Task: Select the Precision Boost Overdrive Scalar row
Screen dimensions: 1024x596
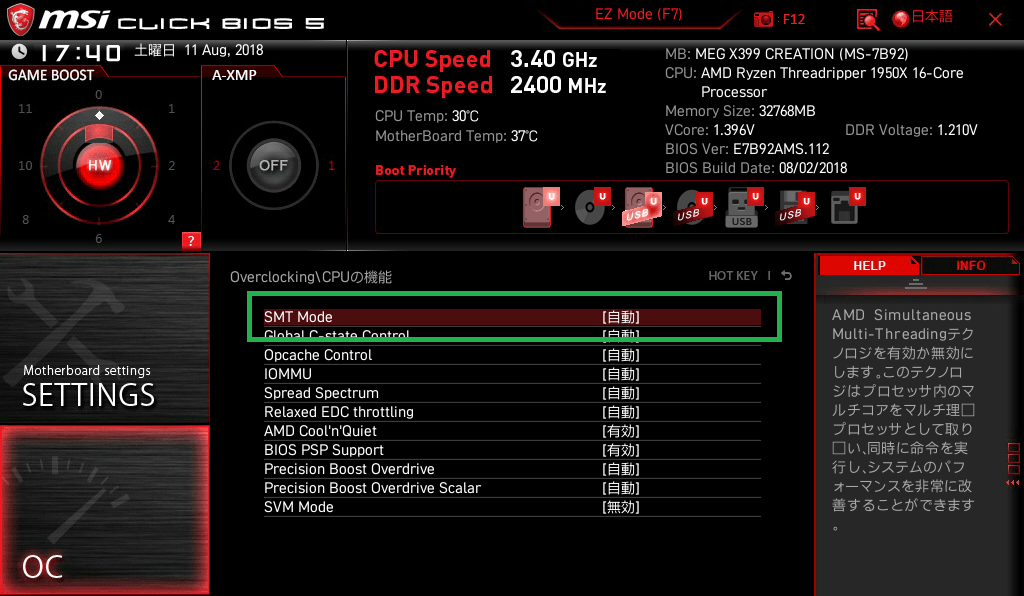Action: [372, 488]
